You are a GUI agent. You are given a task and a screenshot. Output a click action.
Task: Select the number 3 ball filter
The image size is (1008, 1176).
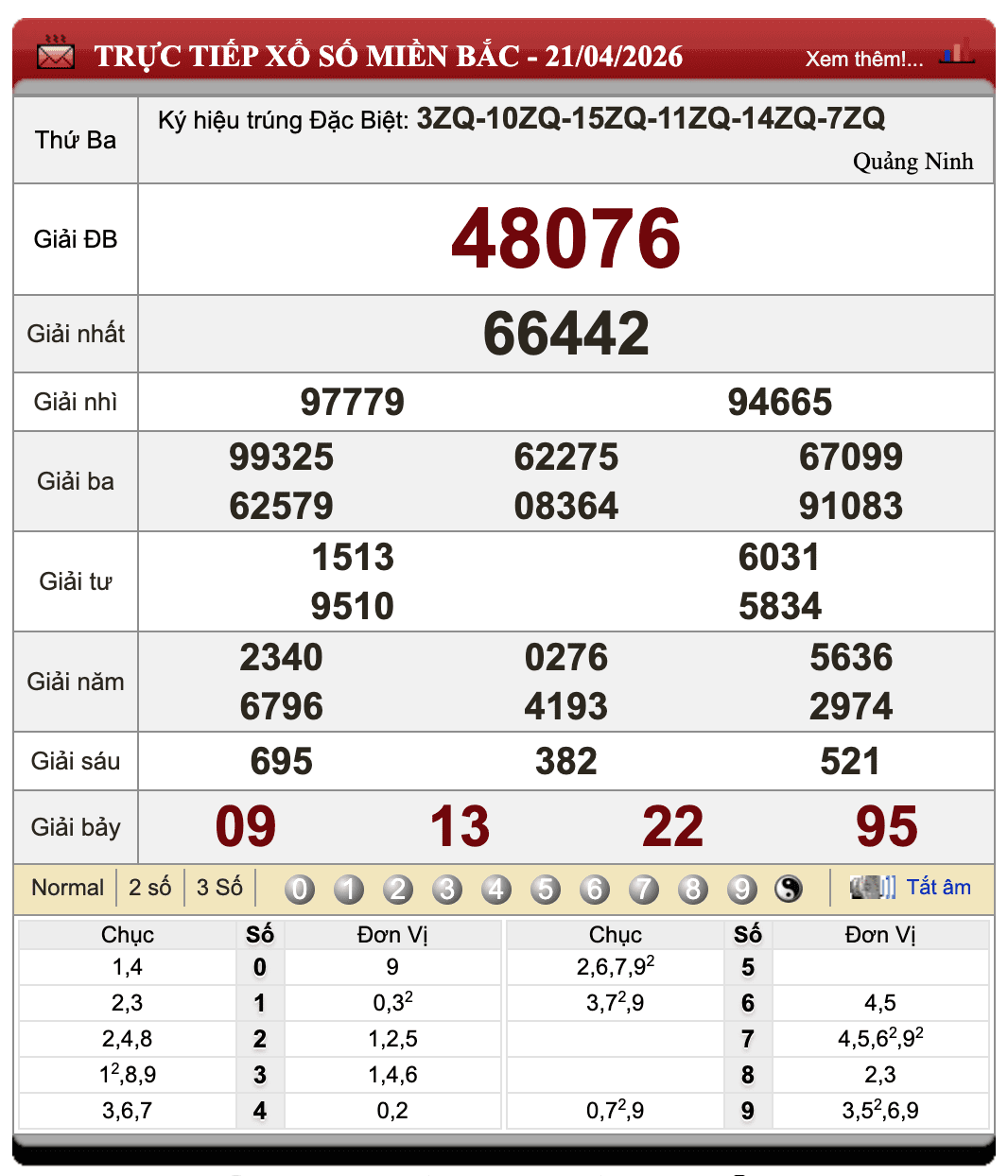click(447, 889)
